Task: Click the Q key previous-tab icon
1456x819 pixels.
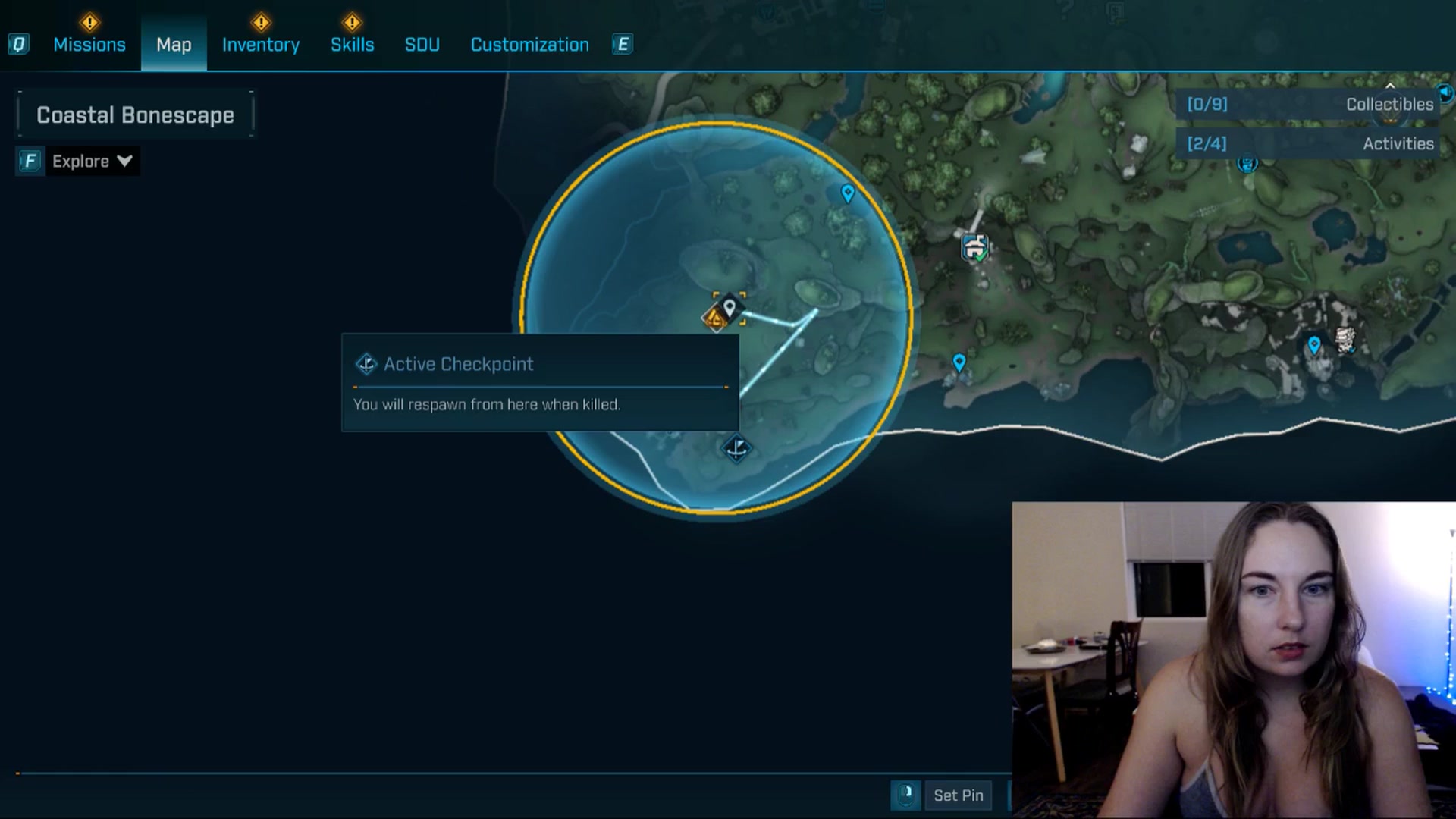Action: 18,45
